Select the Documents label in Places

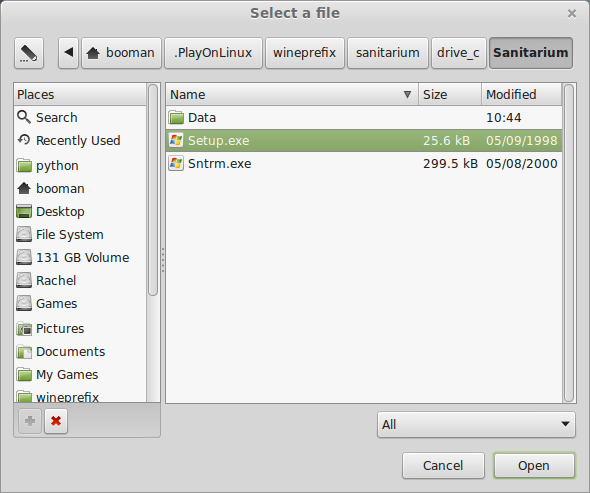71,351
